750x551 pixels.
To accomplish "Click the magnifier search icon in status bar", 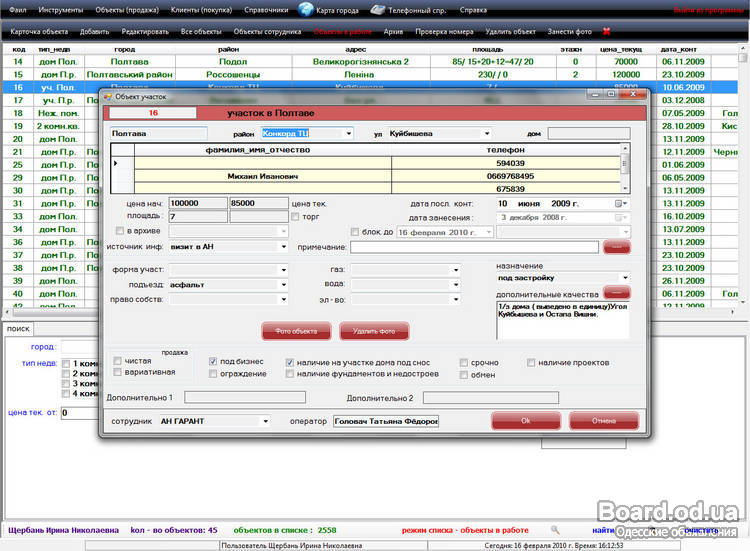I will 556,529.
